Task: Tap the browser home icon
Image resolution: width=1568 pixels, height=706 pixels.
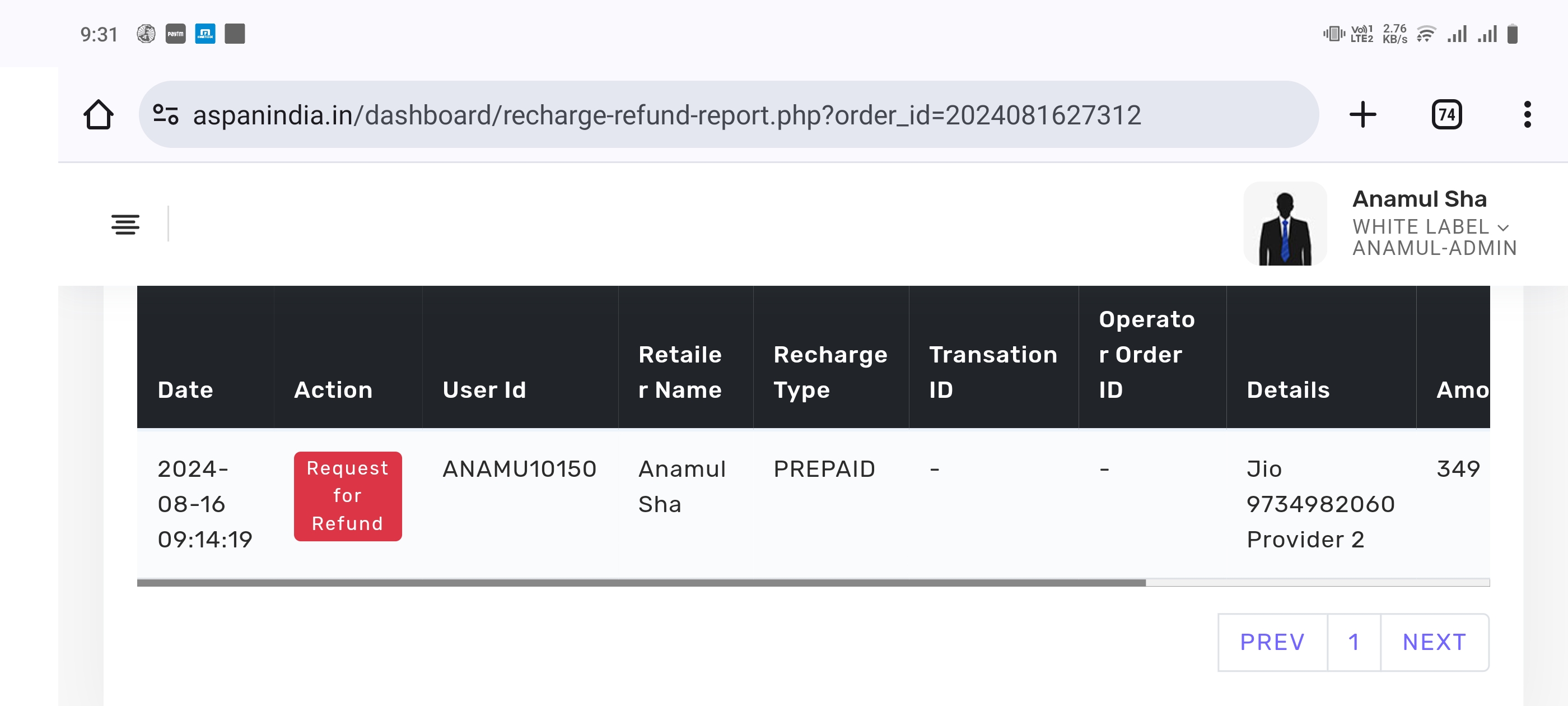Action: [x=98, y=115]
